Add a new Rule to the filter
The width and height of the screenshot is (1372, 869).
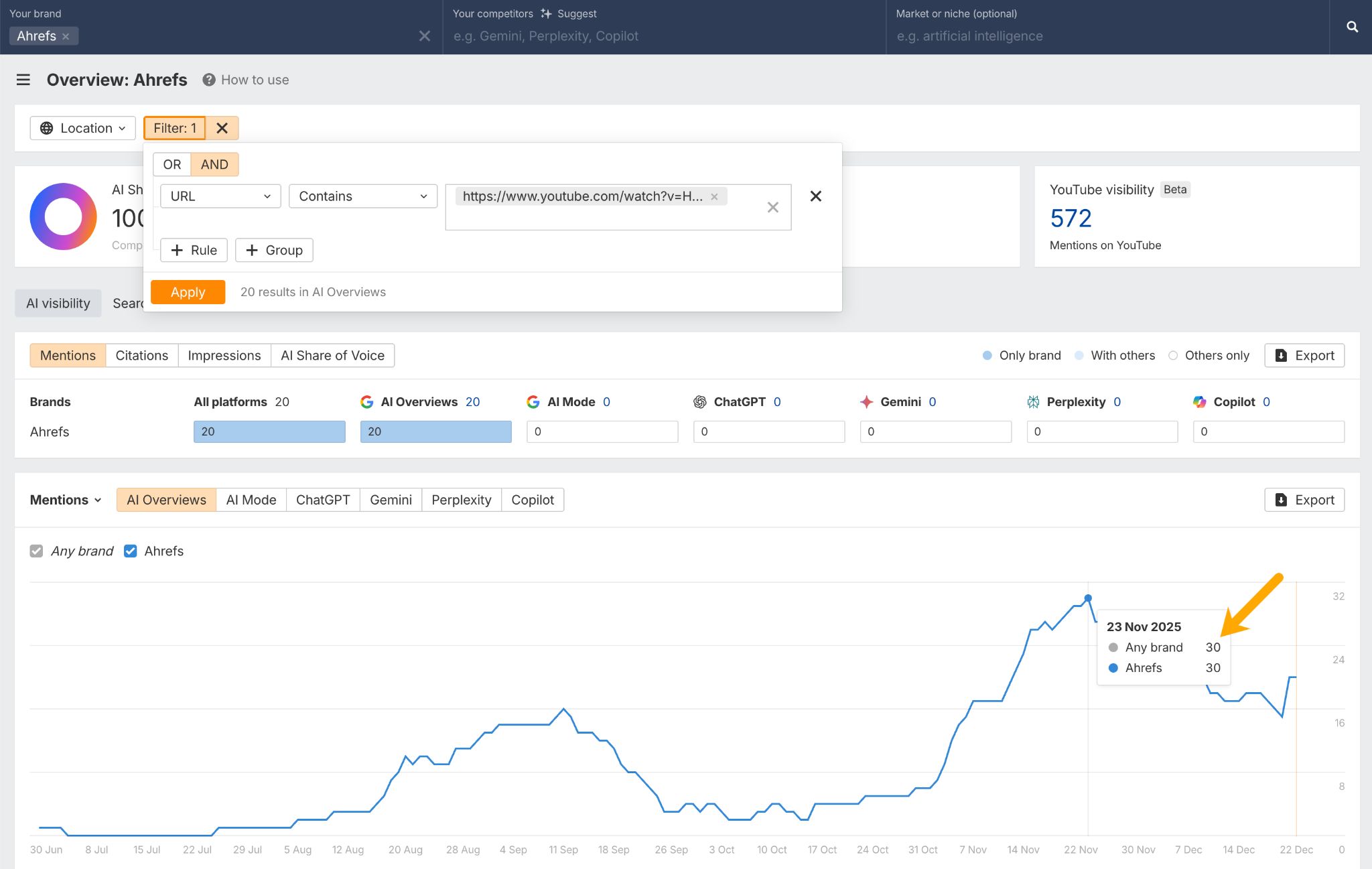coord(194,250)
